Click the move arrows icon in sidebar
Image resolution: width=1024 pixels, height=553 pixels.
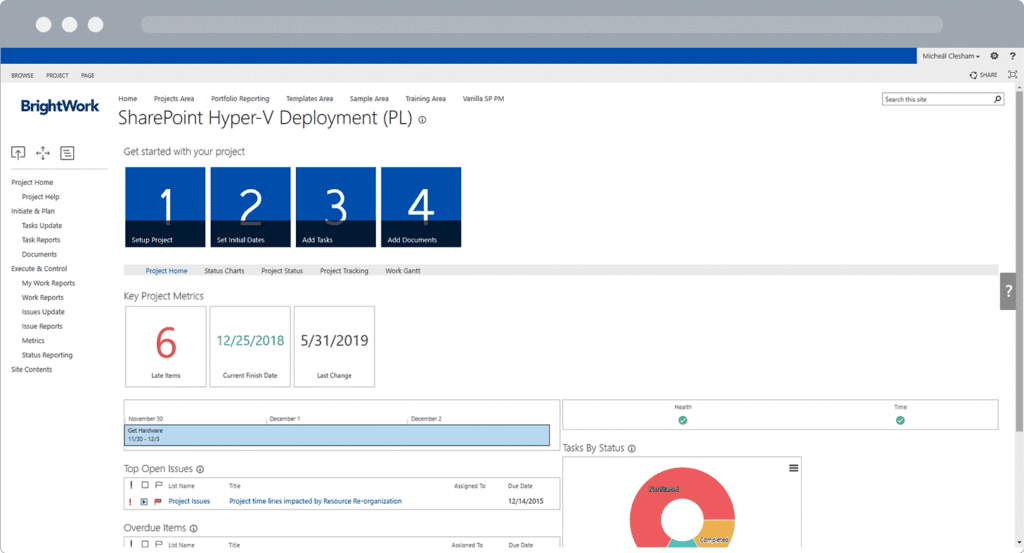43,153
